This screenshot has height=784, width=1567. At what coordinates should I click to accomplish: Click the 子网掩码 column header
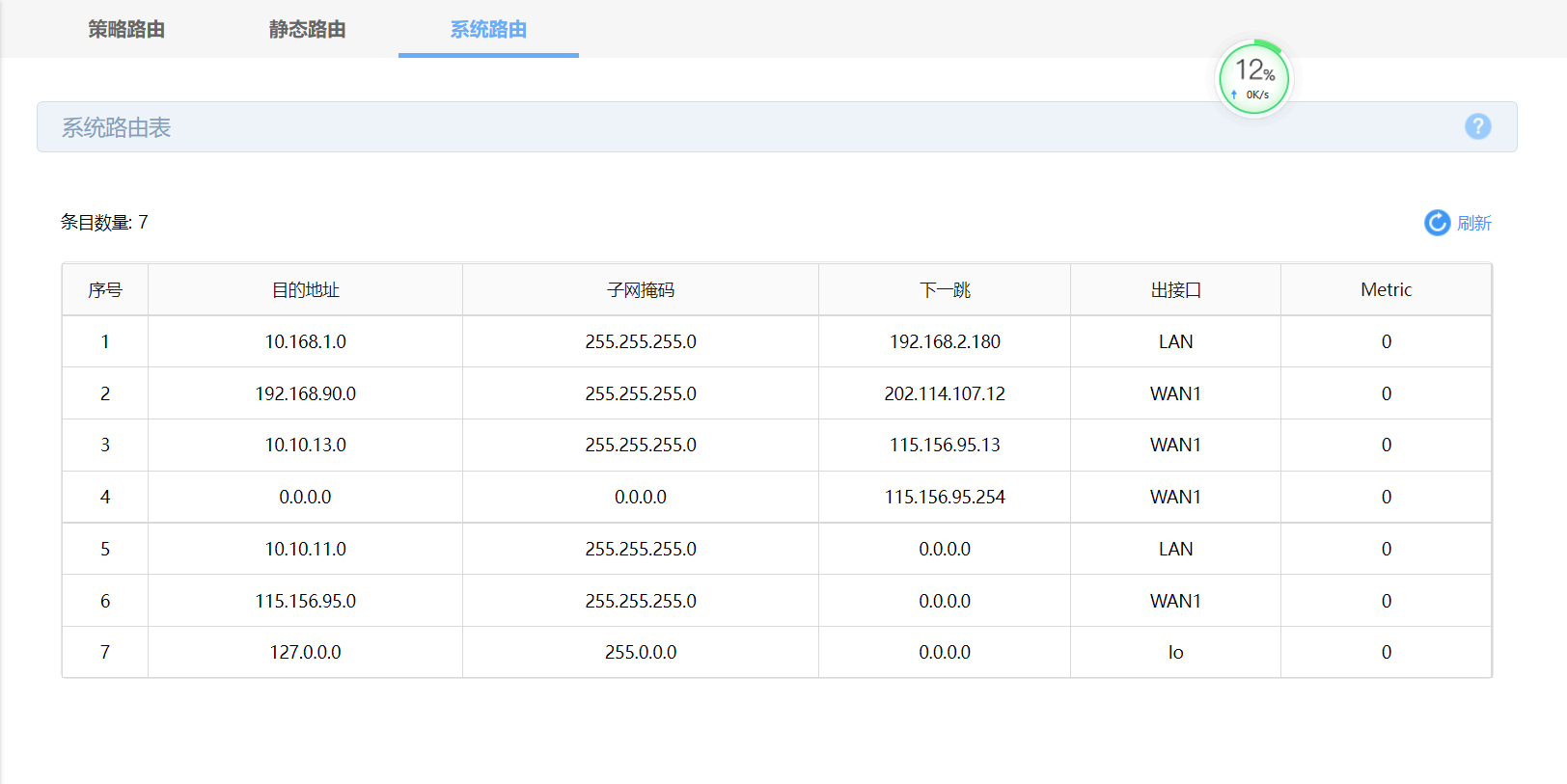point(641,289)
